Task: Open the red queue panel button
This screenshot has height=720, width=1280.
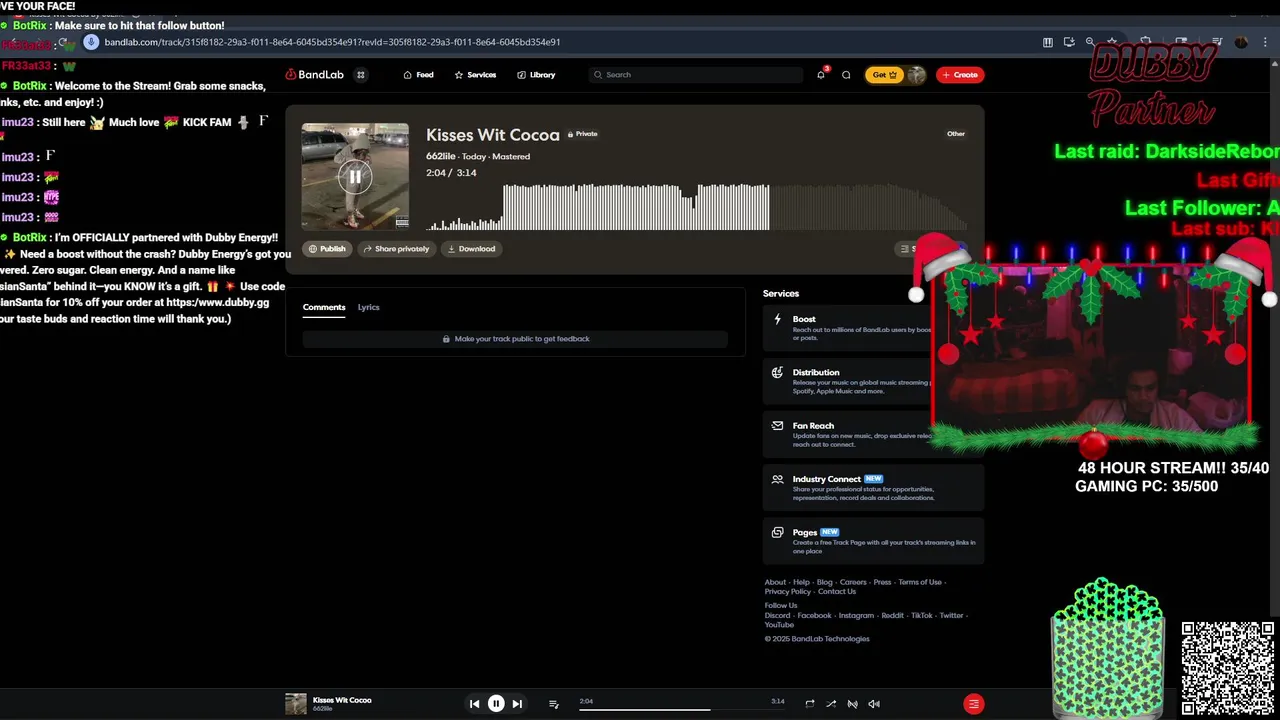Action: [973, 704]
